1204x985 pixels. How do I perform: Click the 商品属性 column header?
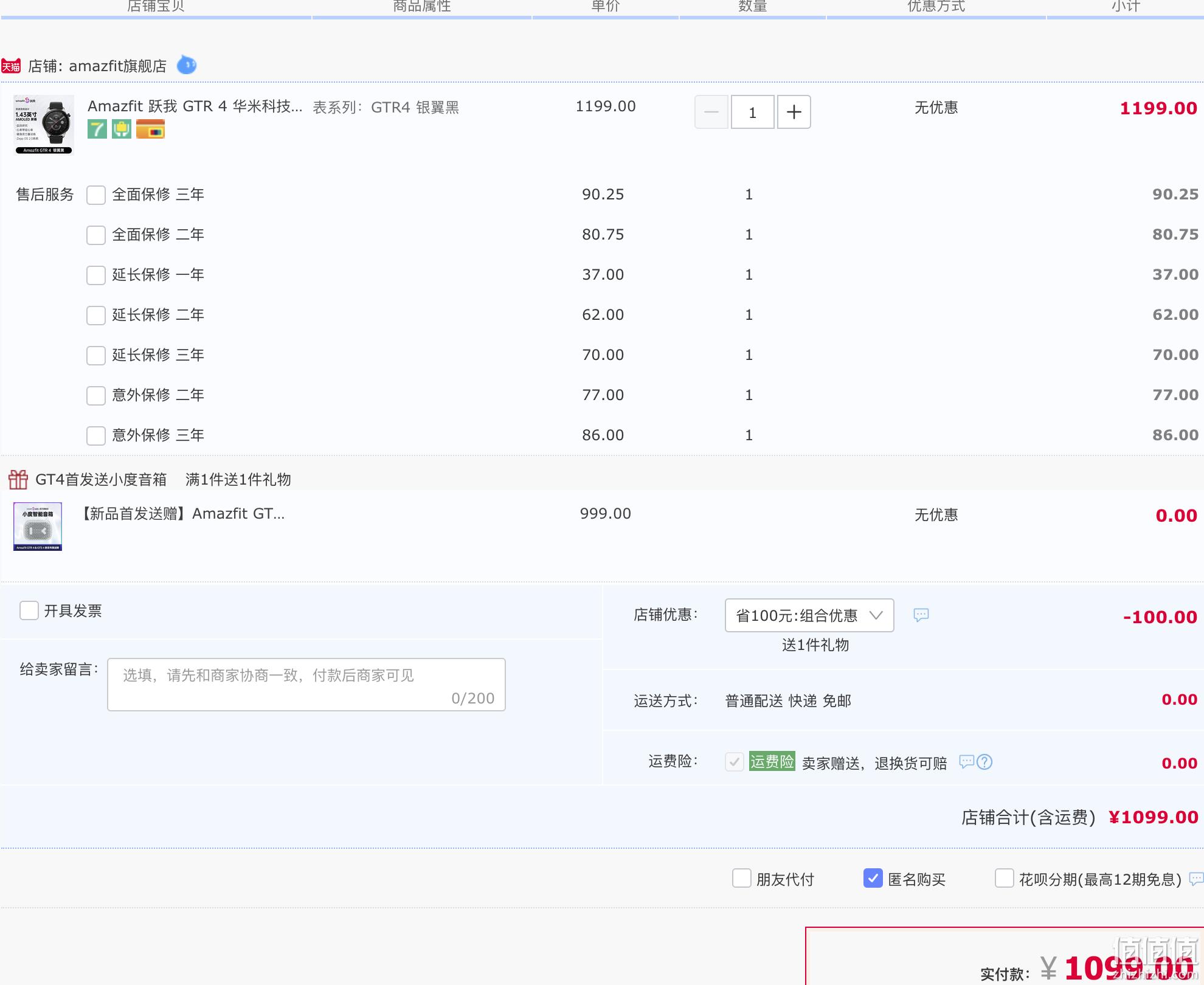422,6
